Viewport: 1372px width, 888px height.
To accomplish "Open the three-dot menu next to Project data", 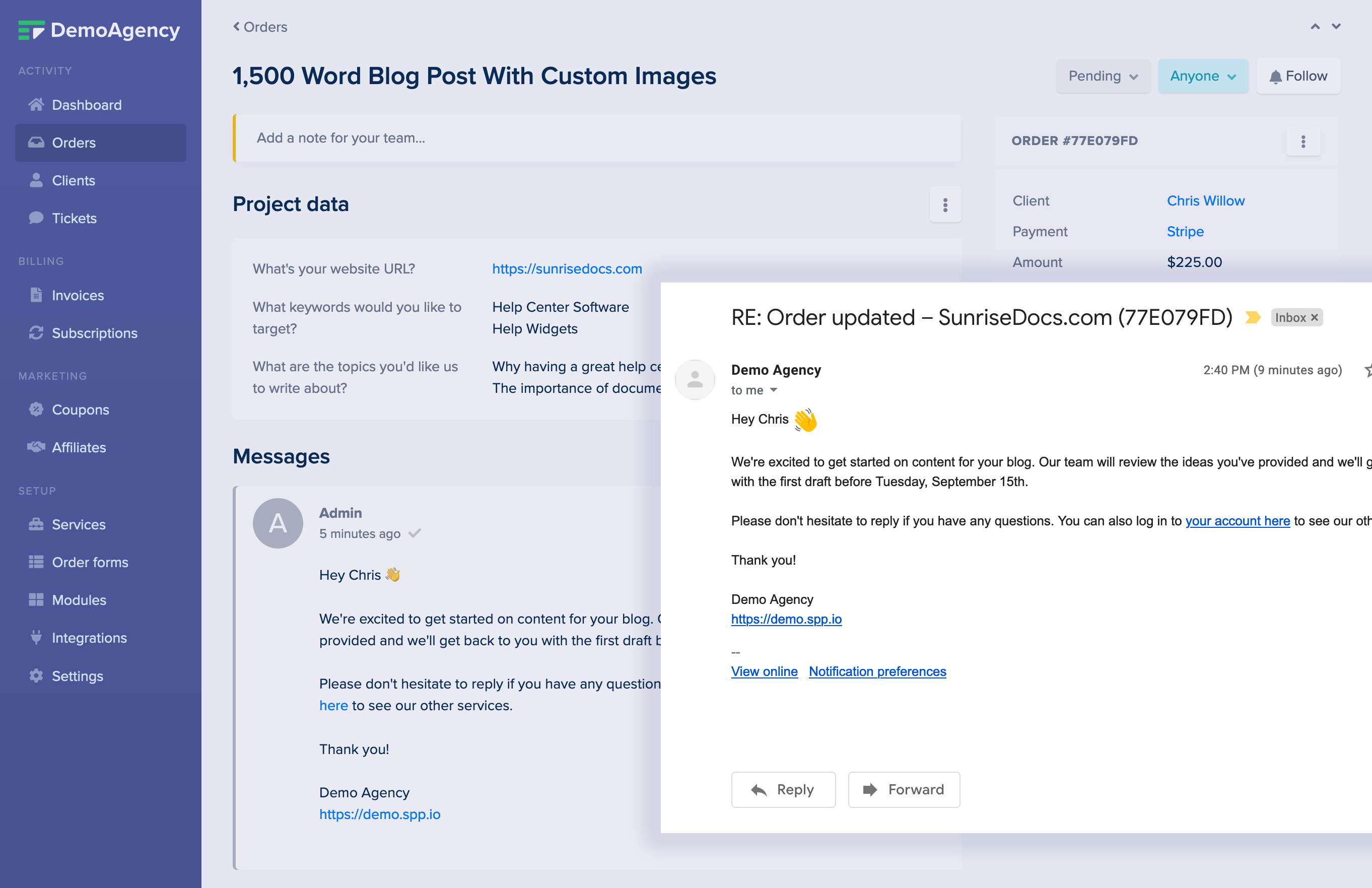I will 945,204.
